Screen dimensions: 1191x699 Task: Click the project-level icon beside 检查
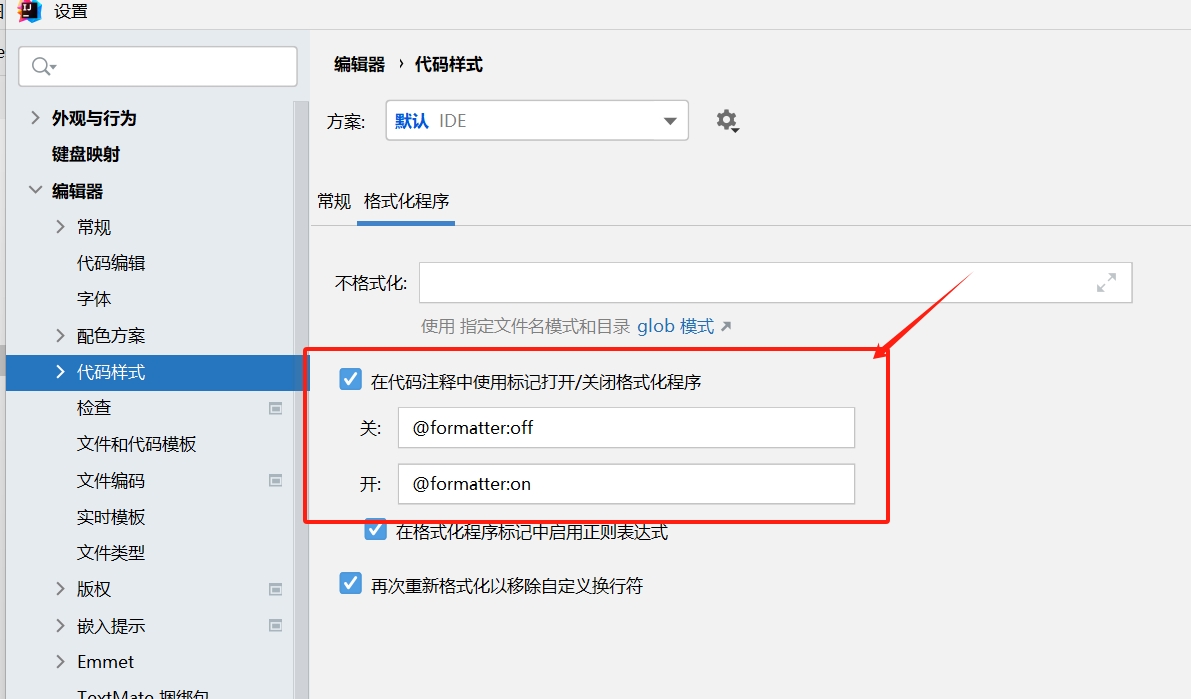[x=276, y=408]
